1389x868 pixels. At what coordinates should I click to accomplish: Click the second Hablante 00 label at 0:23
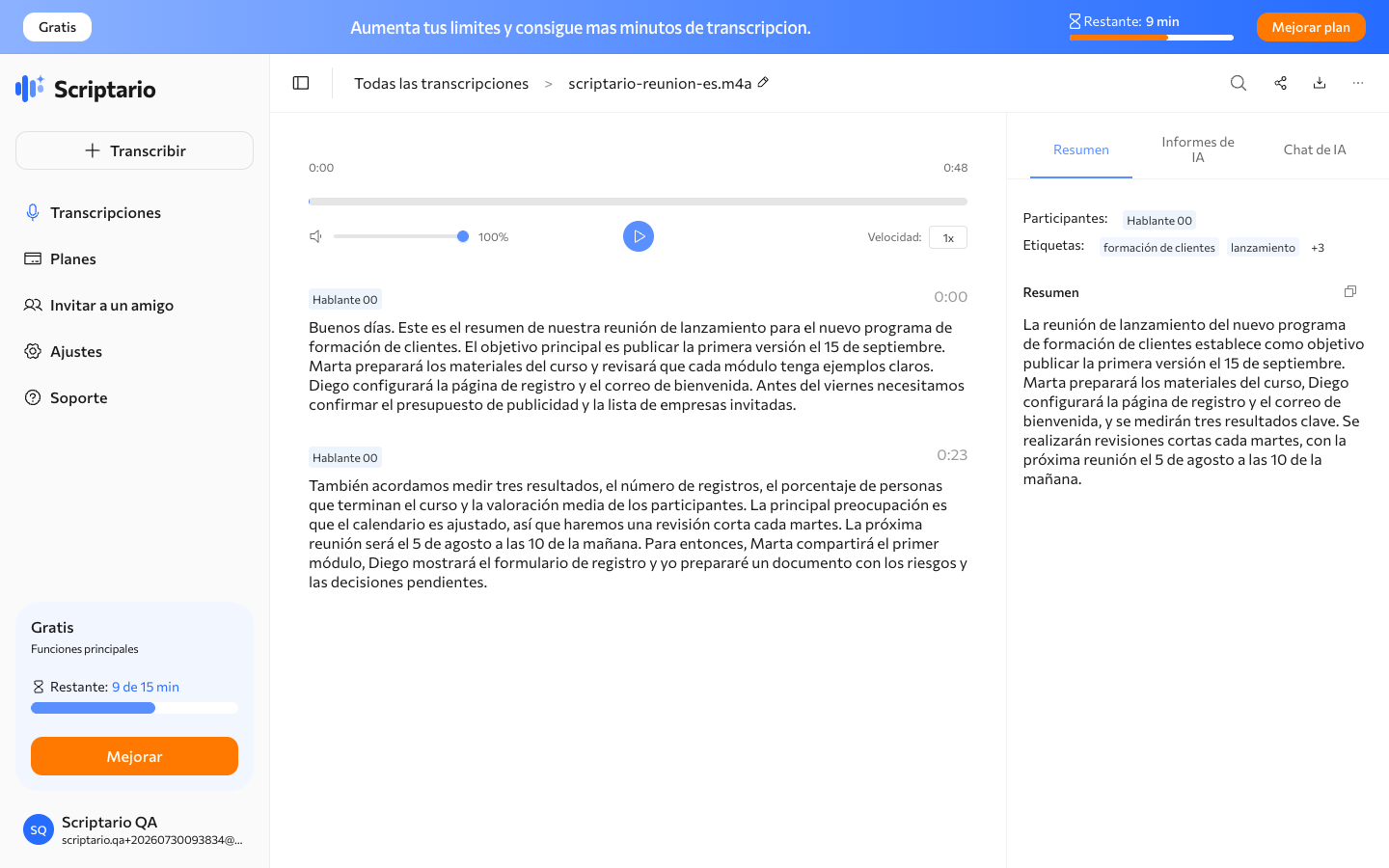pos(345,457)
